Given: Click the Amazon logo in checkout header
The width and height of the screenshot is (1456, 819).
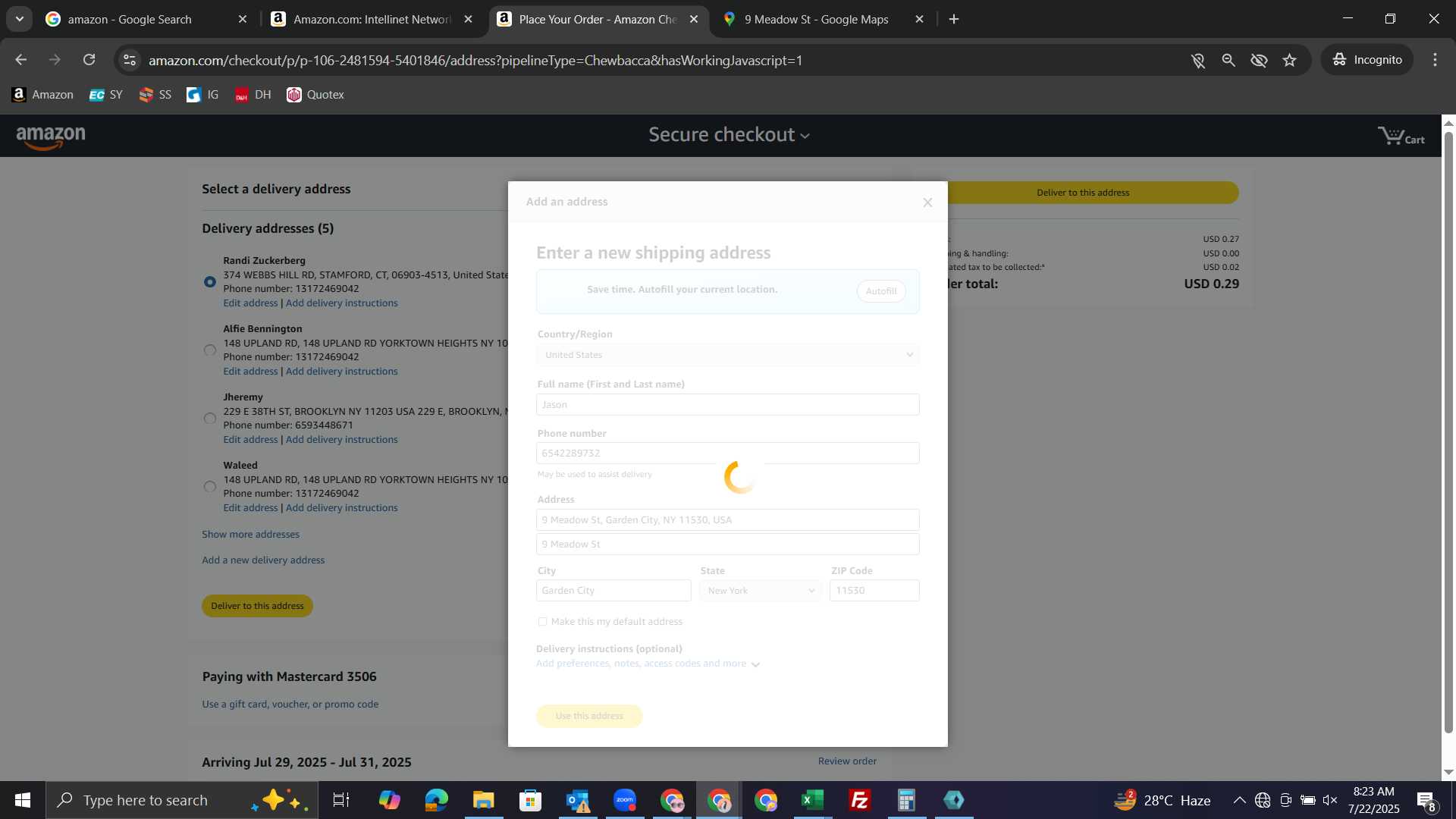Looking at the screenshot, I should (x=51, y=137).
